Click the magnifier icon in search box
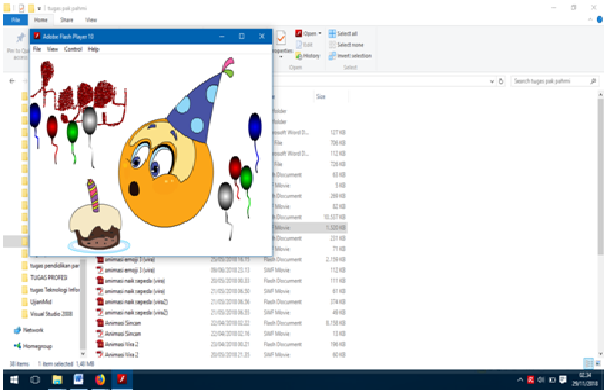The image size is (606, 390). 593,81
